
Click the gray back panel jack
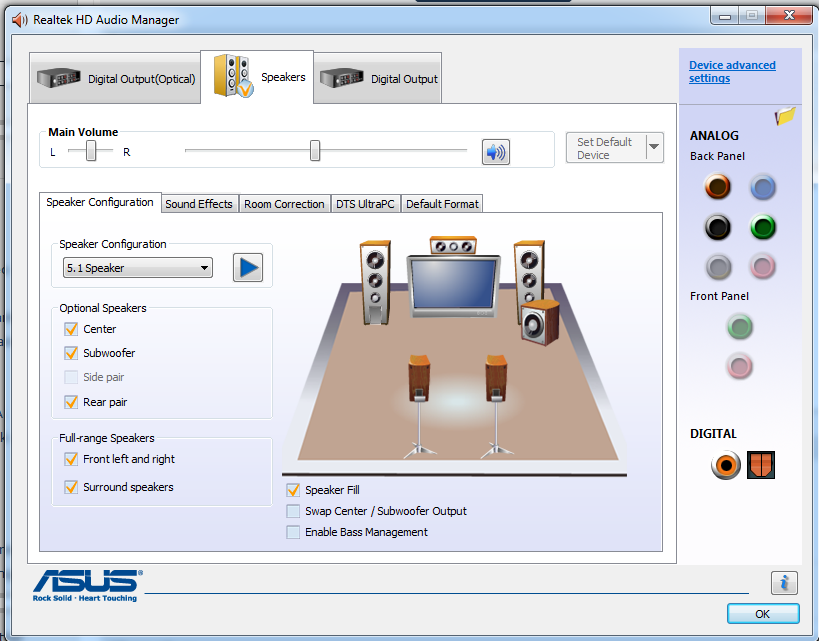coord(718,267)
